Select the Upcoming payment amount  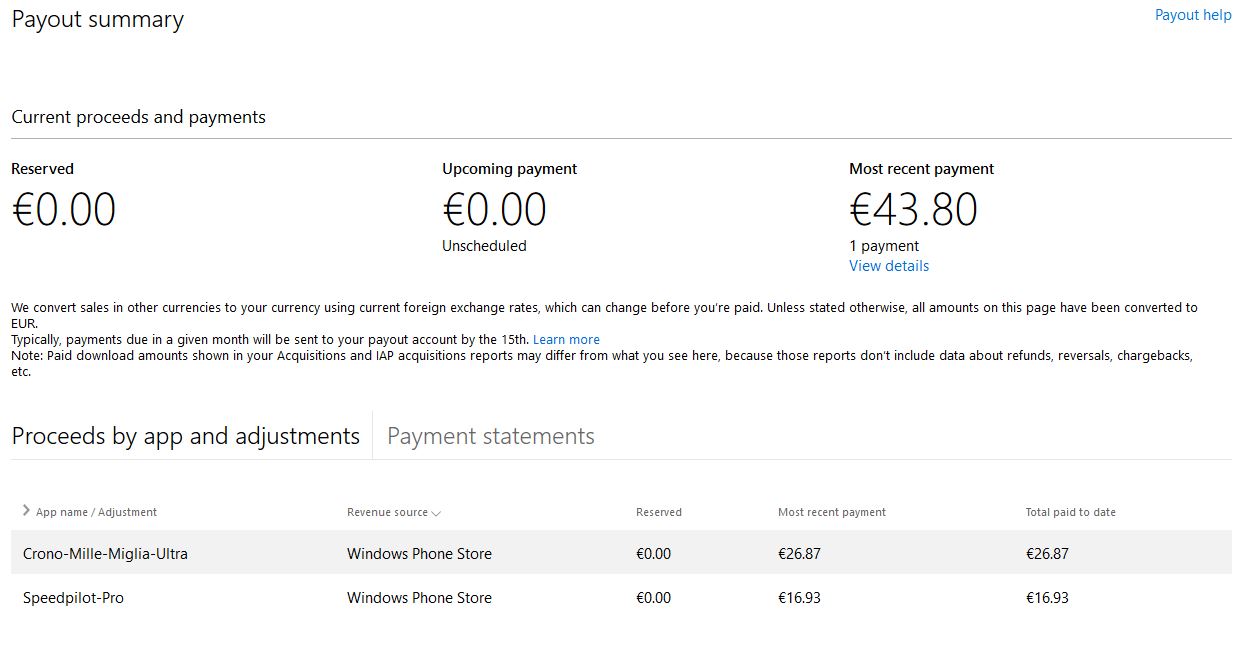tap(494, 208)
